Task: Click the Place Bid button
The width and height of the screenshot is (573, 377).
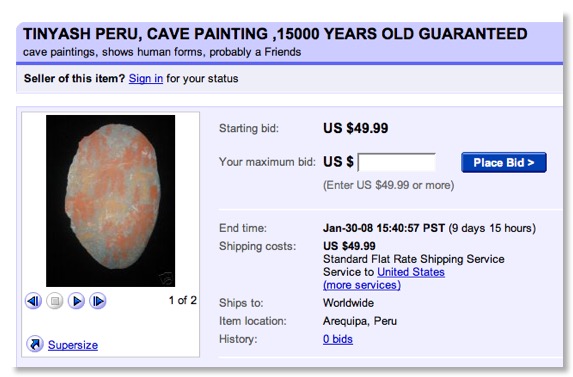Action: tap(504, 163)
